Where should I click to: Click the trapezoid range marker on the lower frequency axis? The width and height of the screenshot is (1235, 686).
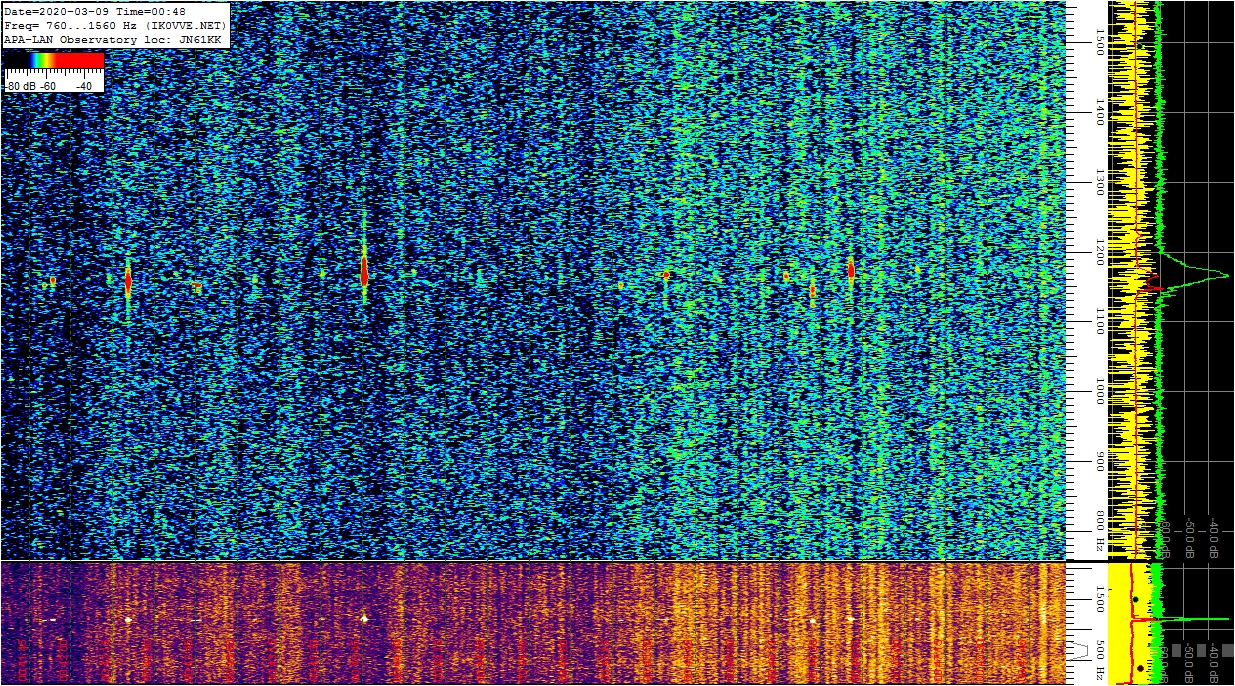(x=1080, y=651)
